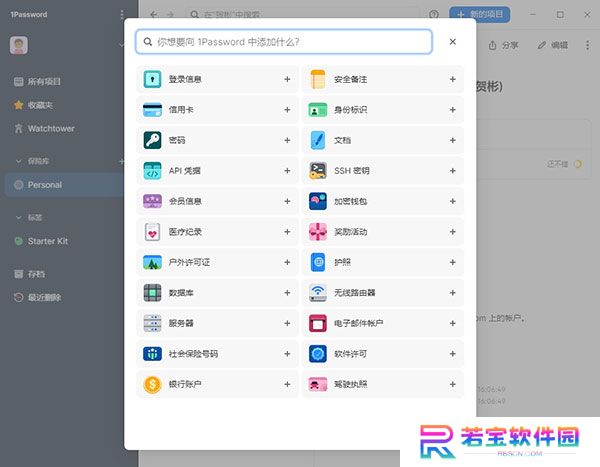Open 收藏夹 favorites in the sidebar

coord(33,105)
